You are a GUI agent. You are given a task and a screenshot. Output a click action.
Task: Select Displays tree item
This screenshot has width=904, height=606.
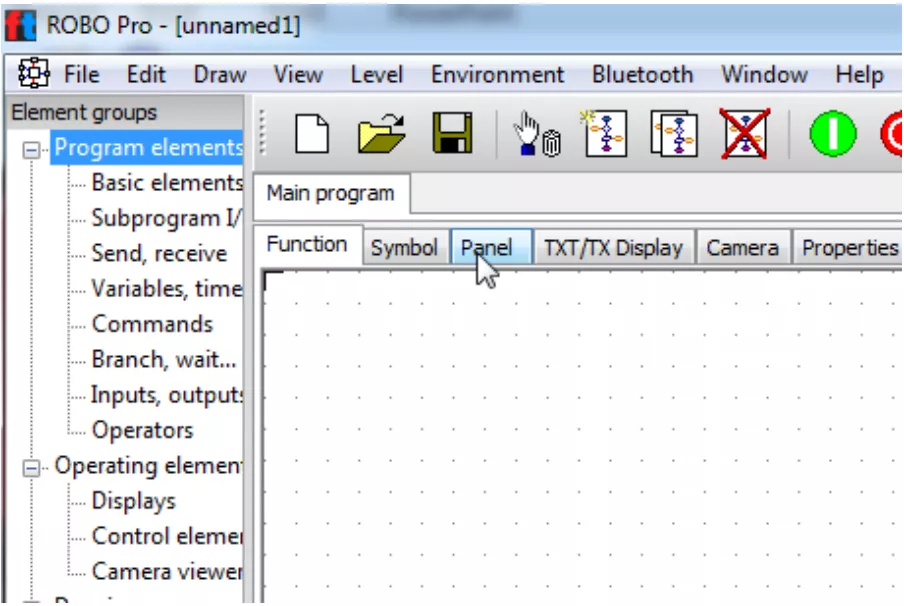133,501
